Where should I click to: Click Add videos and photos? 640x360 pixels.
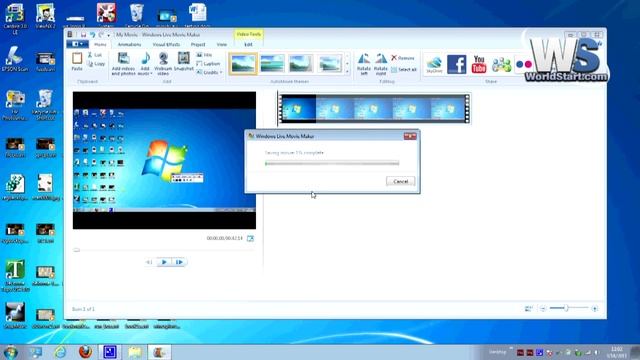coord(123,63)
